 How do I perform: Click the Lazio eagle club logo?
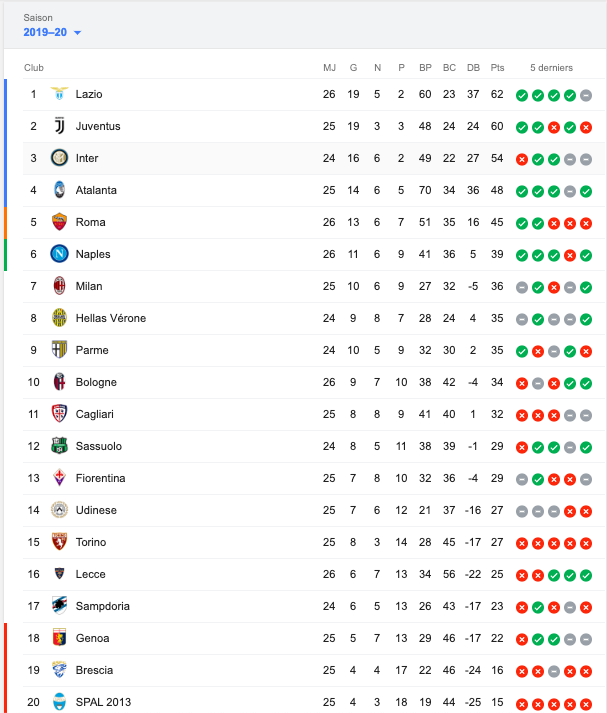tap(59, 94)
